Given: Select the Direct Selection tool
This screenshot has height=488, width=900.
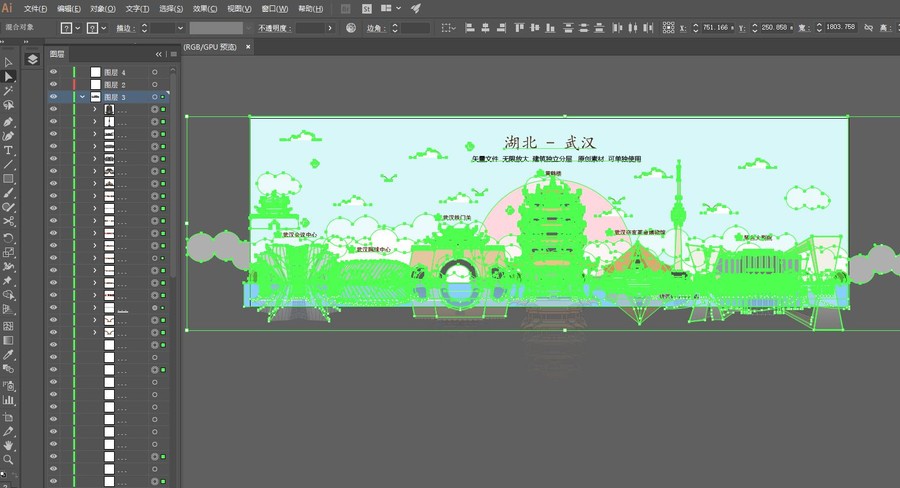Looking at the screenshot, I should tap(8, 76).
